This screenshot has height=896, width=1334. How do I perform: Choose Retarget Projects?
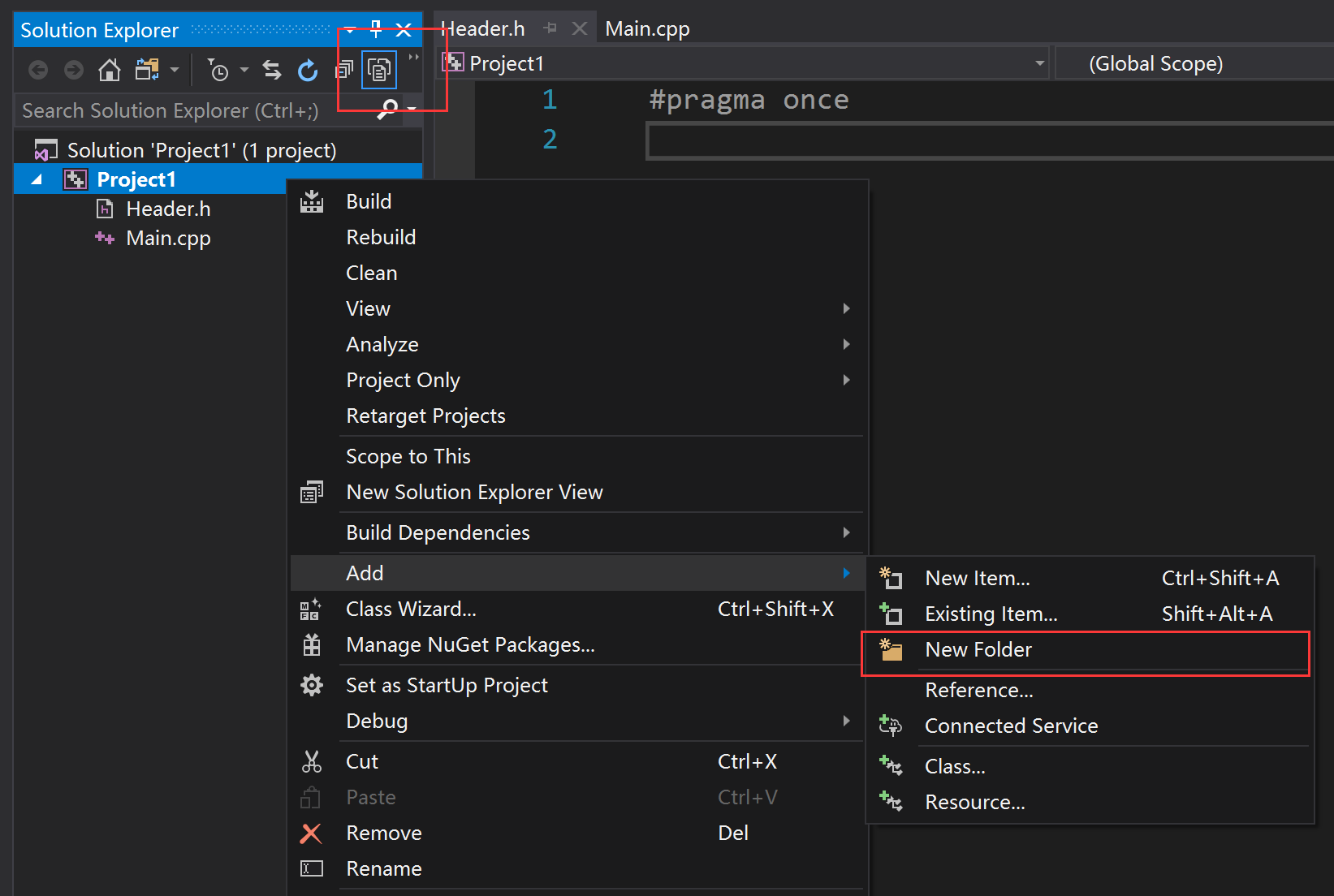tap(578, 416)
